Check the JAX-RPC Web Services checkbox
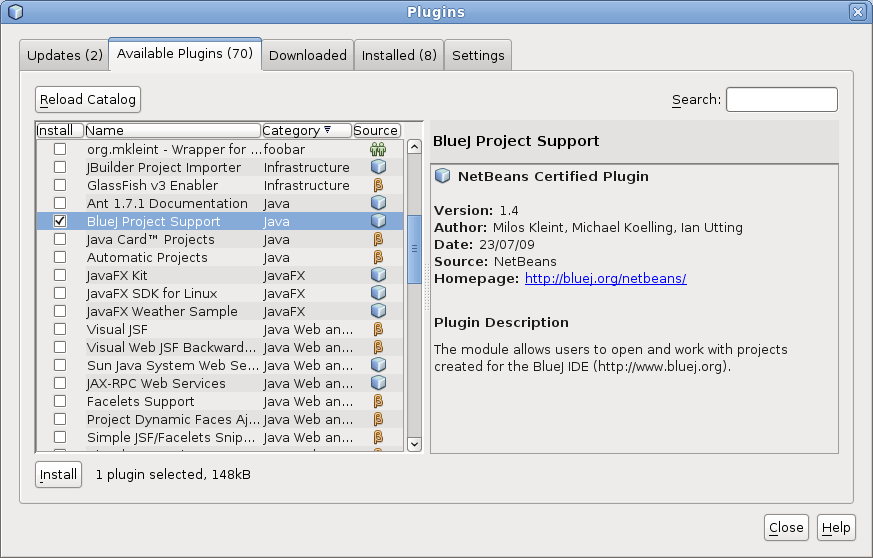 [x=60, y=383]
